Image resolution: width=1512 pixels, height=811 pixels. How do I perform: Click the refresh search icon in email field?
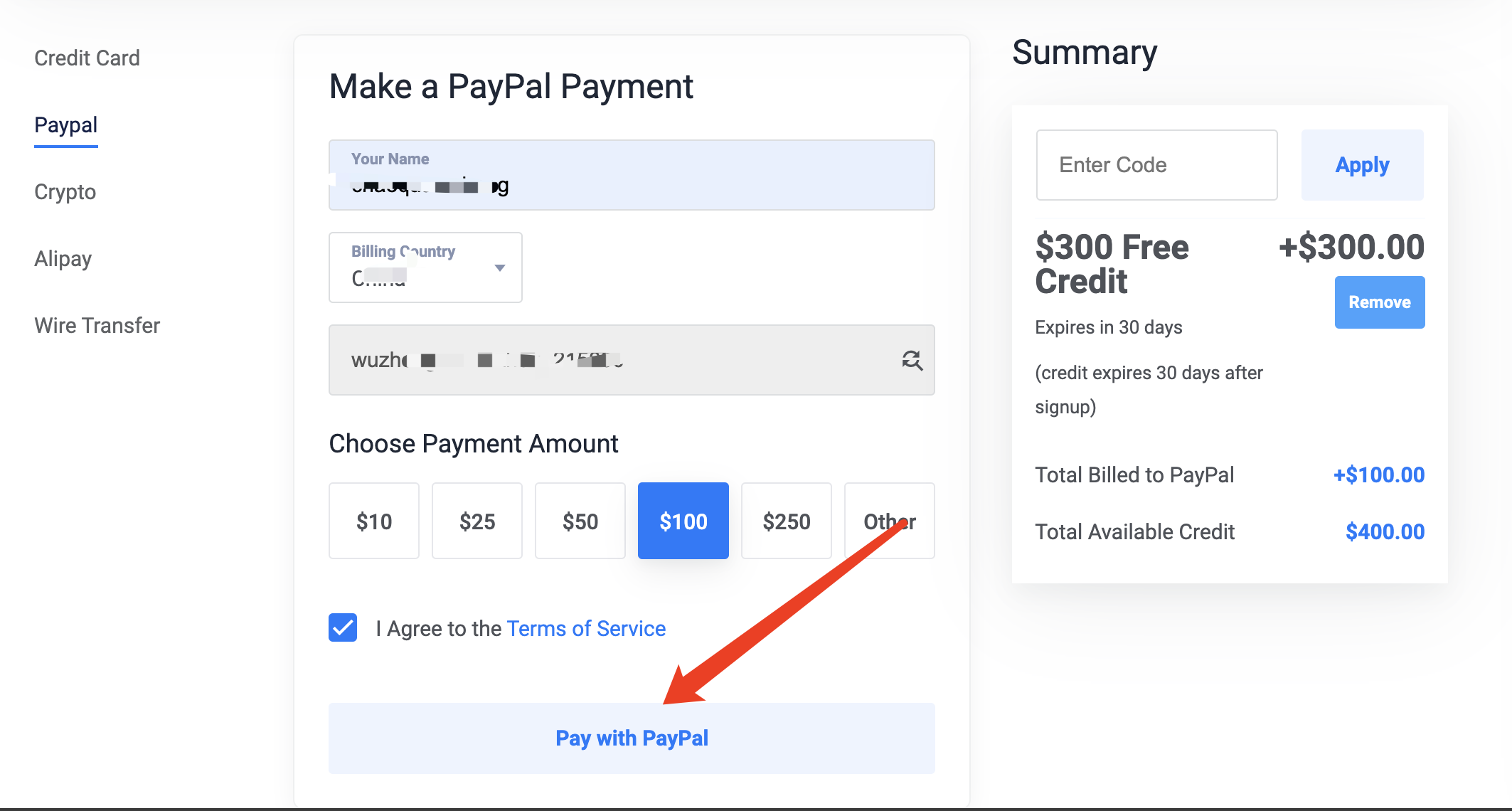pyautogui.click(x=912, y=360)
